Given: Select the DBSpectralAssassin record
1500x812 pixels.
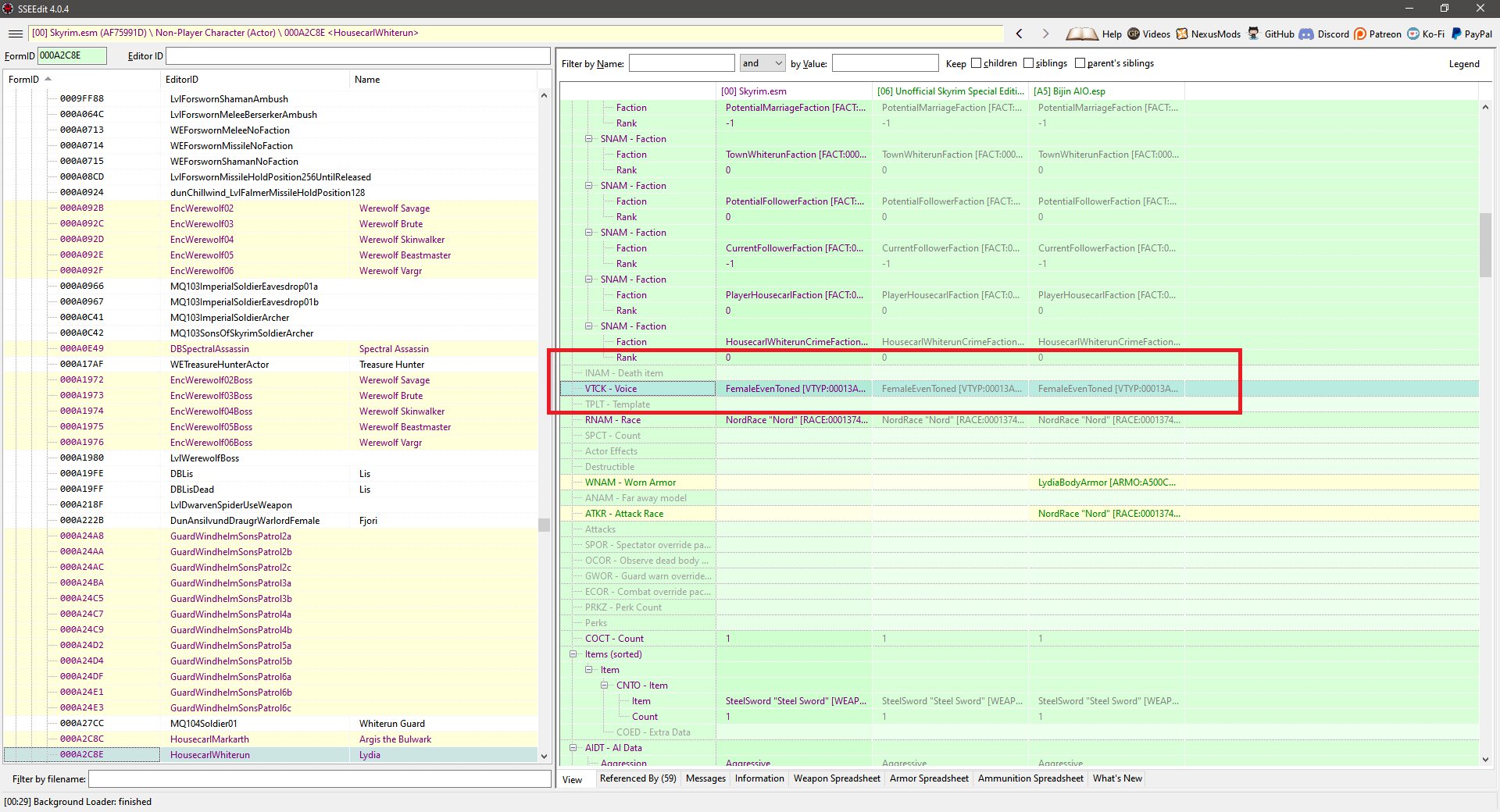Looking at the screenshot, I should coord(270,349).
